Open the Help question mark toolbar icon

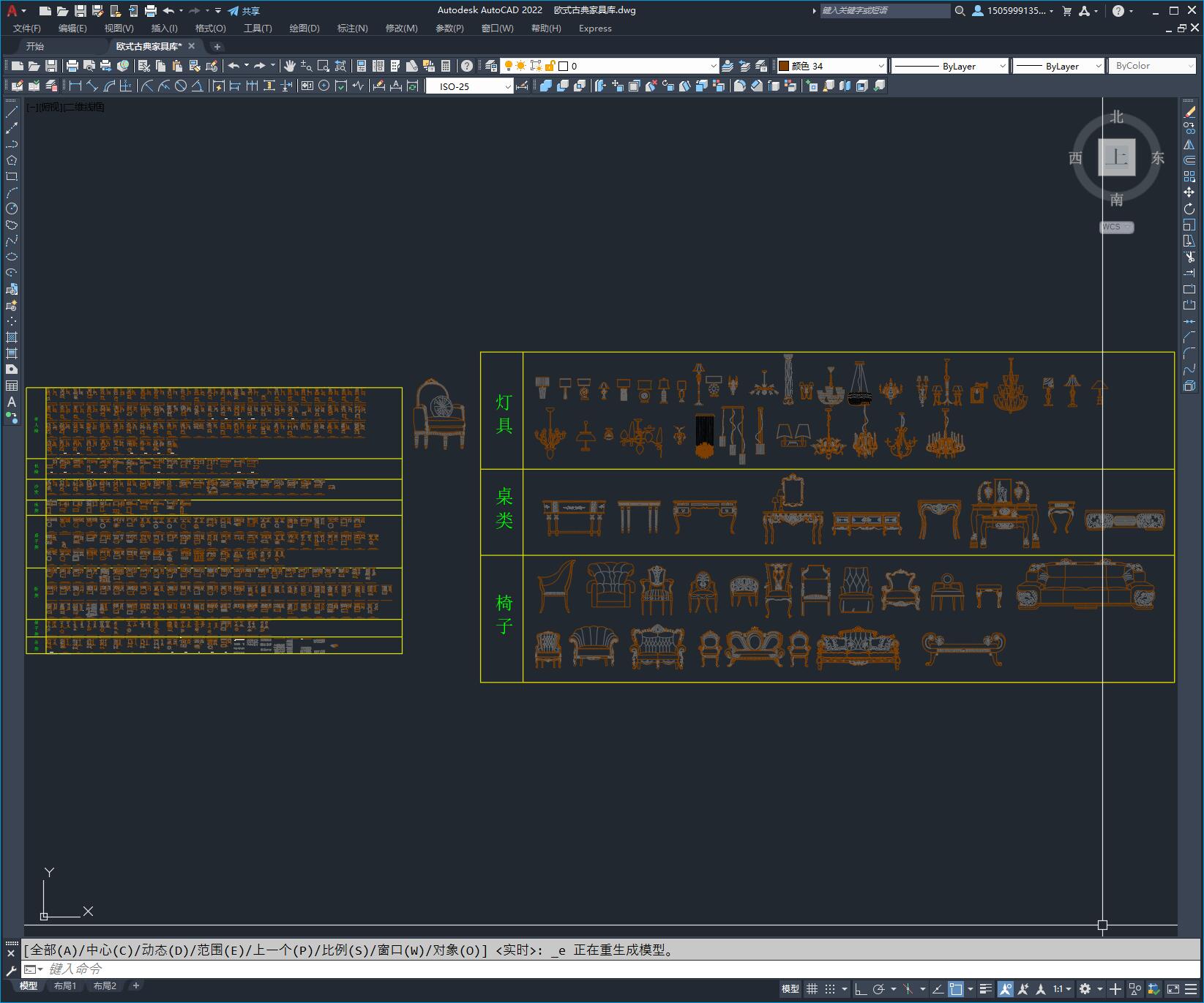click(467, 66)
